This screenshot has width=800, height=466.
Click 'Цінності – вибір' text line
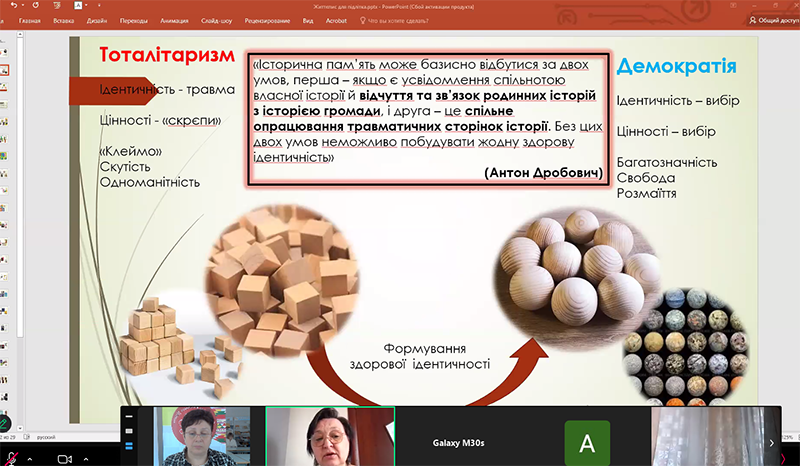(x=666, y=132)
